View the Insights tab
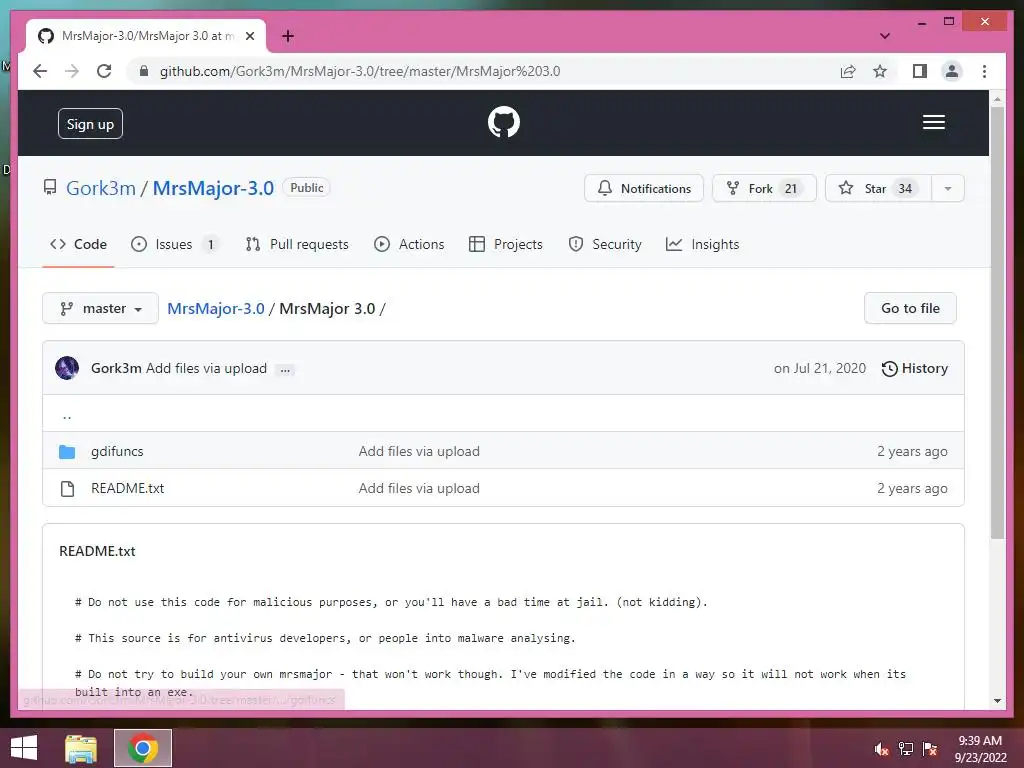Viewport: 1024px width, 768px height. pos(703,244)
